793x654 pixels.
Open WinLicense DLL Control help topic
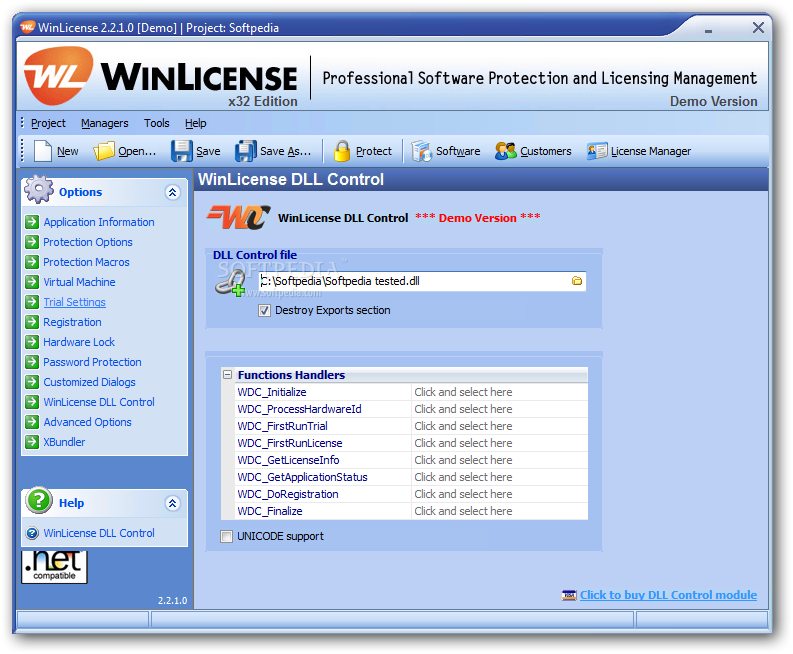(99, 533)
